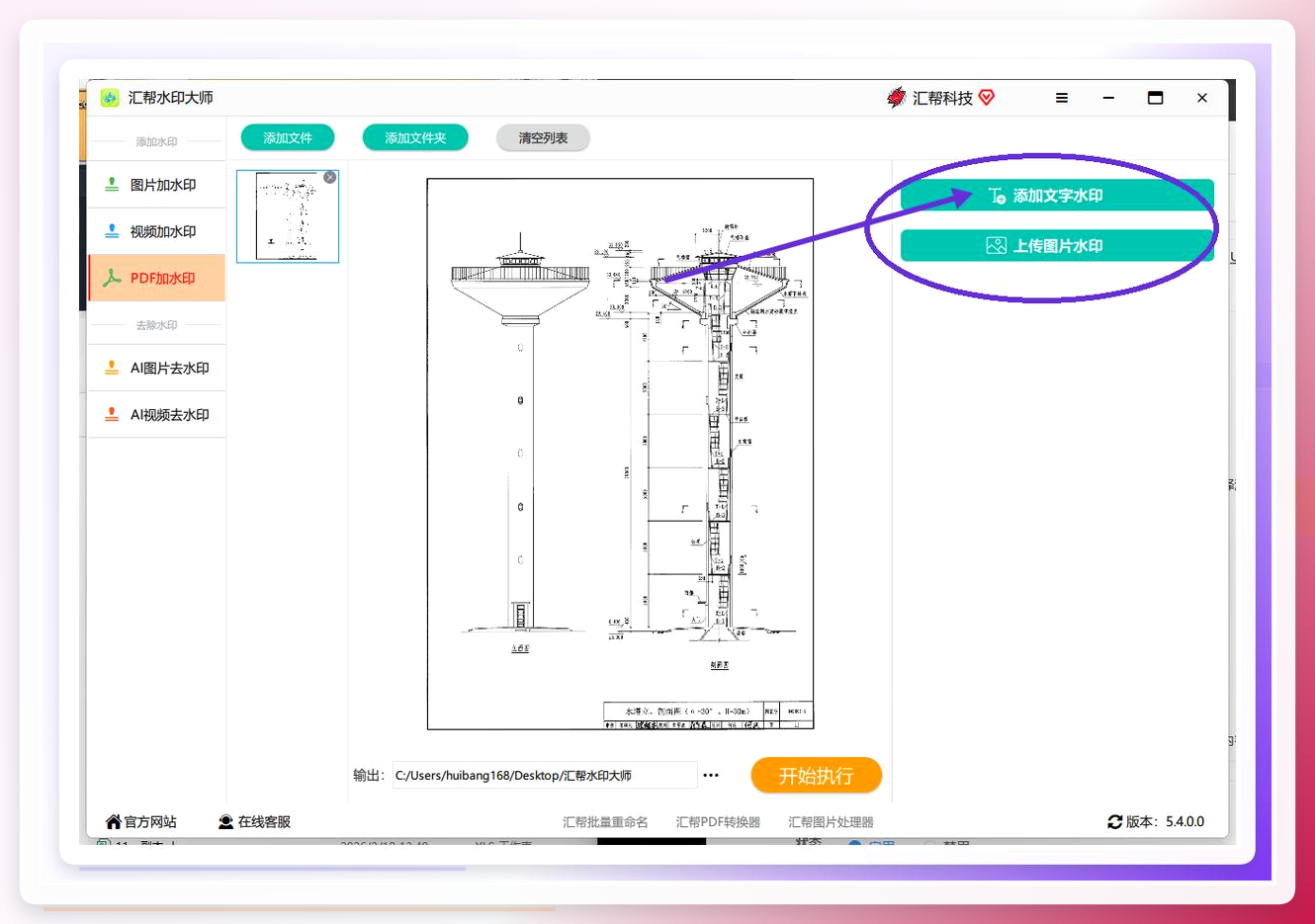Close the 汇帮水印大师 window
The image size is (1315, 924).
coord(1202,98)
